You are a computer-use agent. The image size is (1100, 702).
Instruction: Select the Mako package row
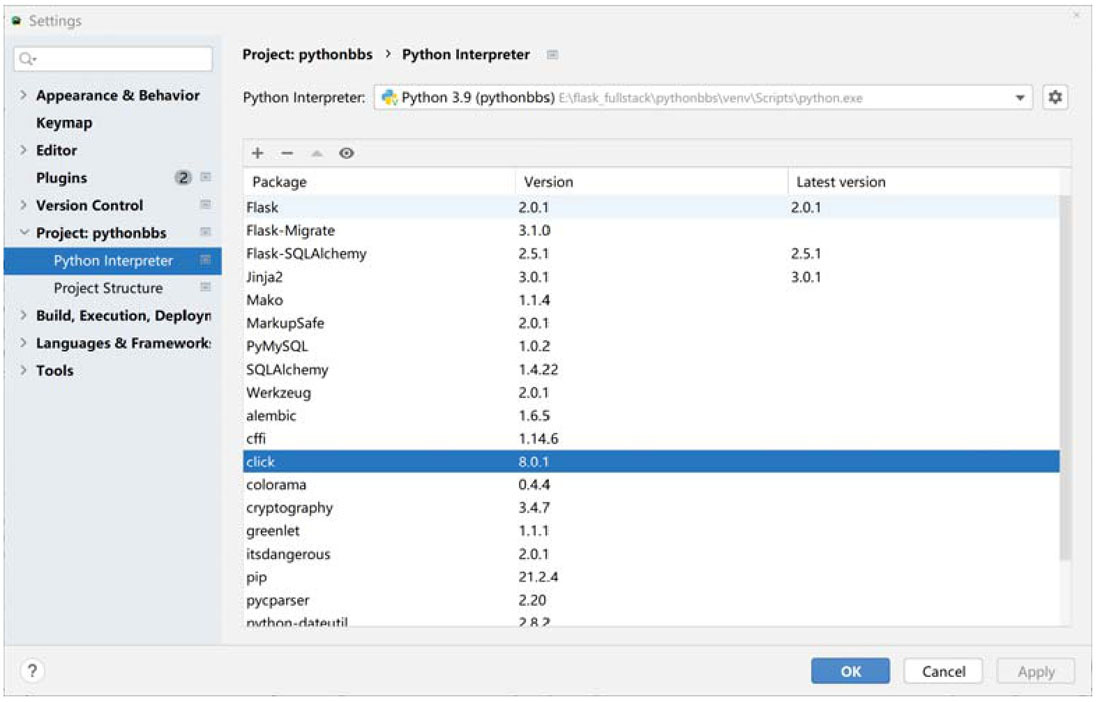click(x=652, y=300)
